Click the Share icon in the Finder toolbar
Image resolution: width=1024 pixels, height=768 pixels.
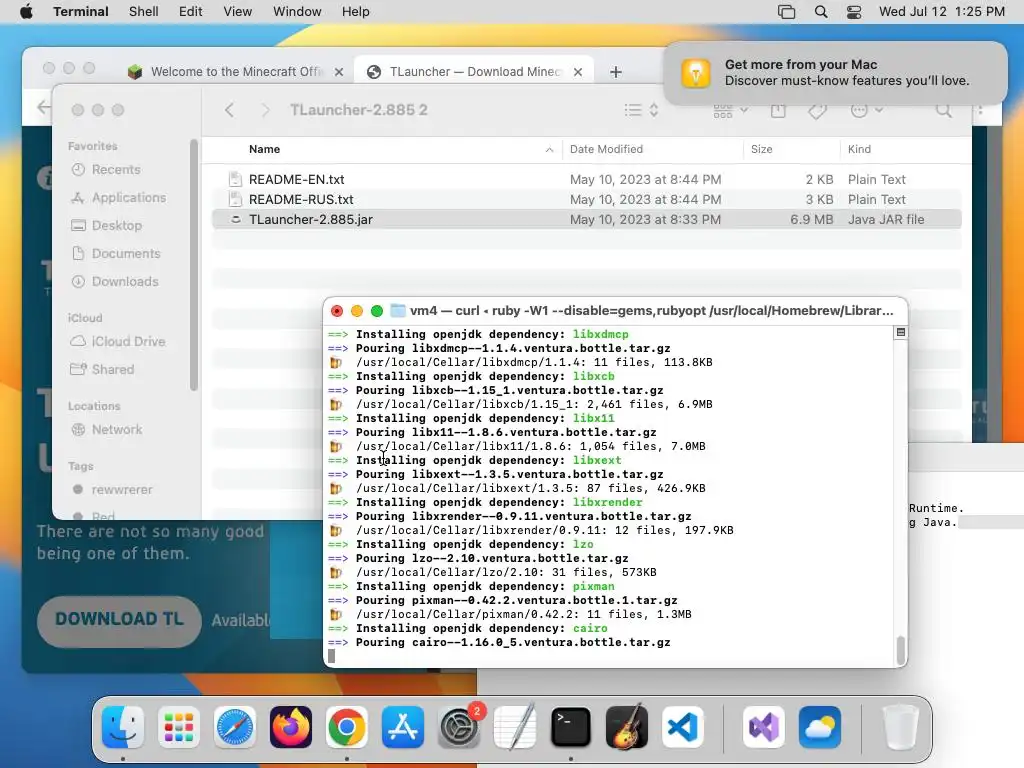(778, 110)
